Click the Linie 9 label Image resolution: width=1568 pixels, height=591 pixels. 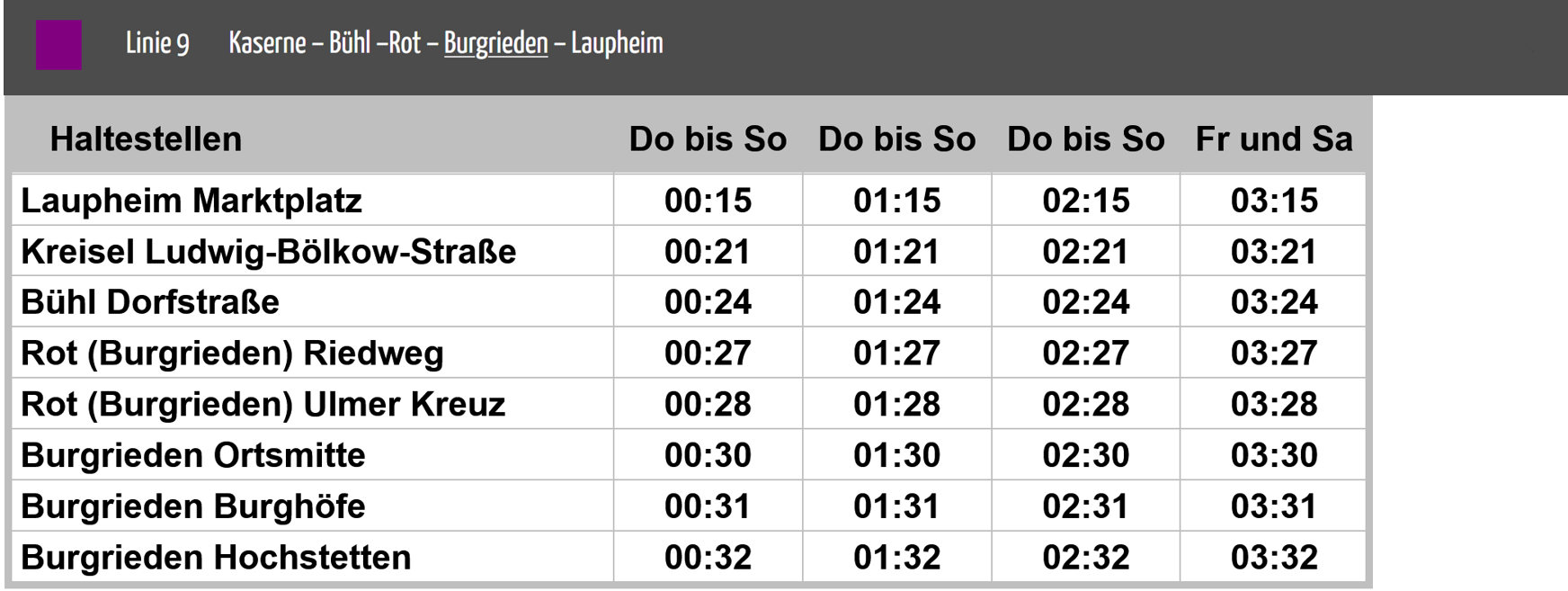[x=157, y=43]
